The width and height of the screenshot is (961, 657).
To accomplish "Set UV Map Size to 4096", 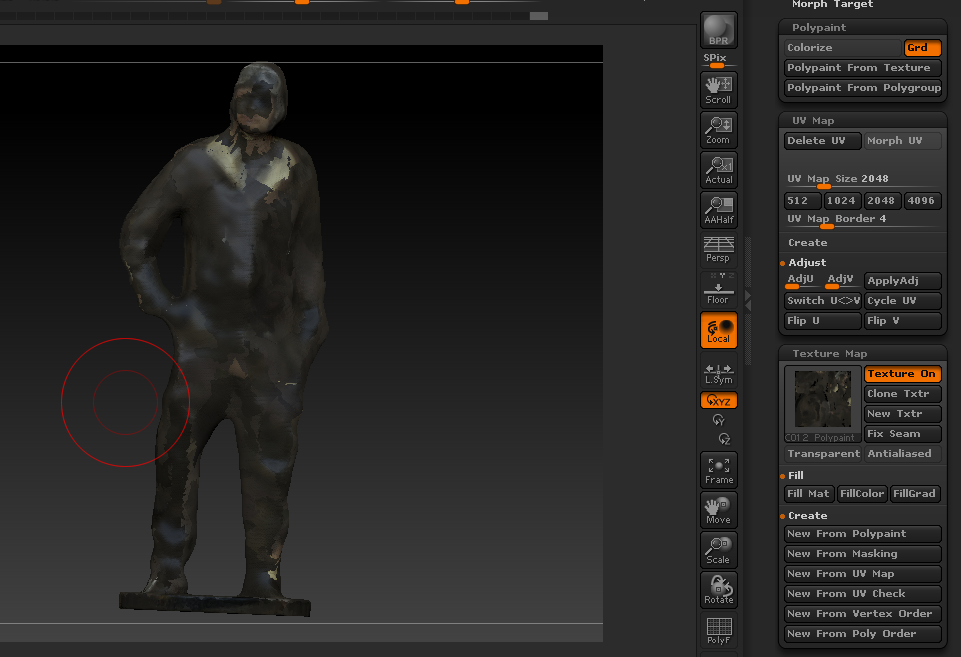I will [x=921, y=200].
